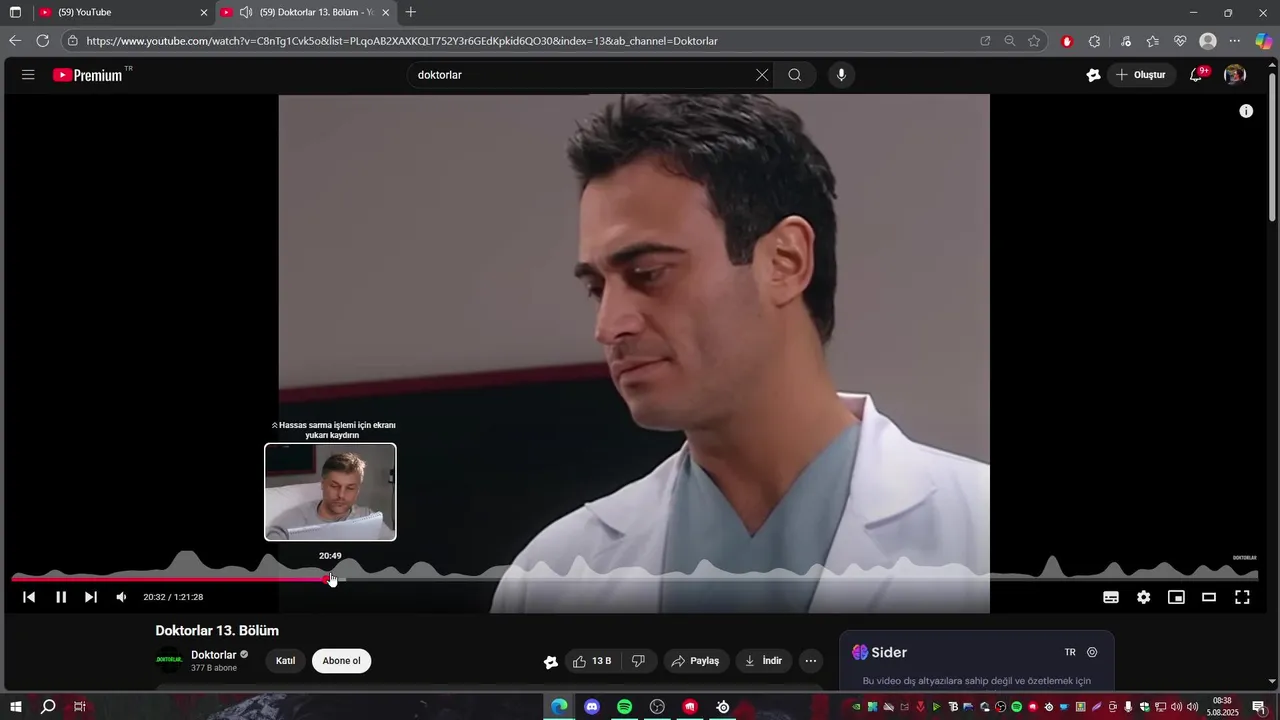Open Sider panel settings icon
1280x720 pixels.
tap(1092, 652)
